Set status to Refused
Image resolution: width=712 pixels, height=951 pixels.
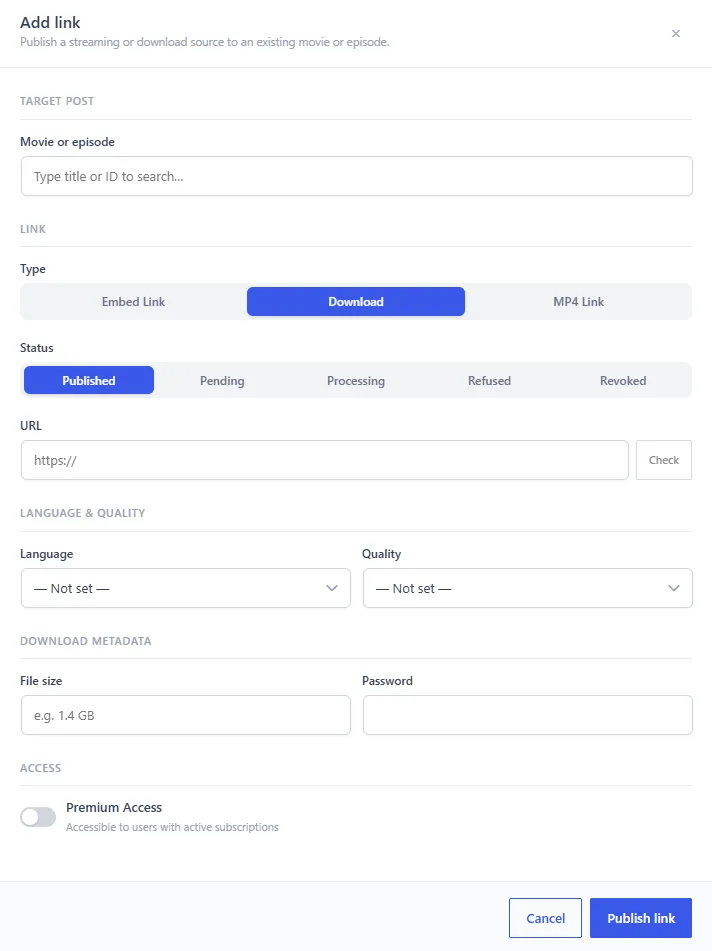(x=489, y=380)
